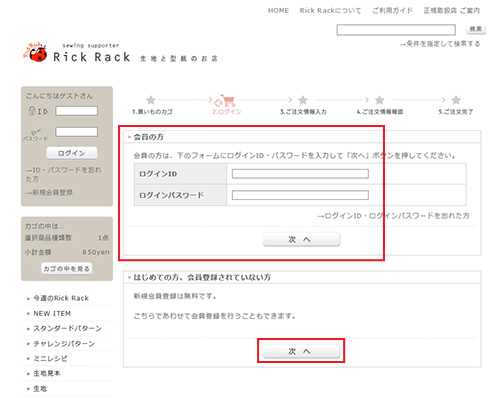Click the star icon above 5.ご注文完了
The width and height of the screenshot is (500, 398).
point(456,100)
